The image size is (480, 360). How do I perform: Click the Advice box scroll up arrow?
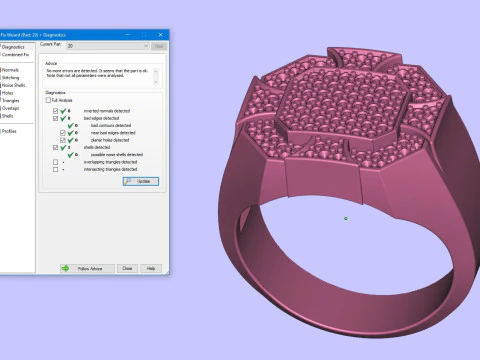pos(156,71)
